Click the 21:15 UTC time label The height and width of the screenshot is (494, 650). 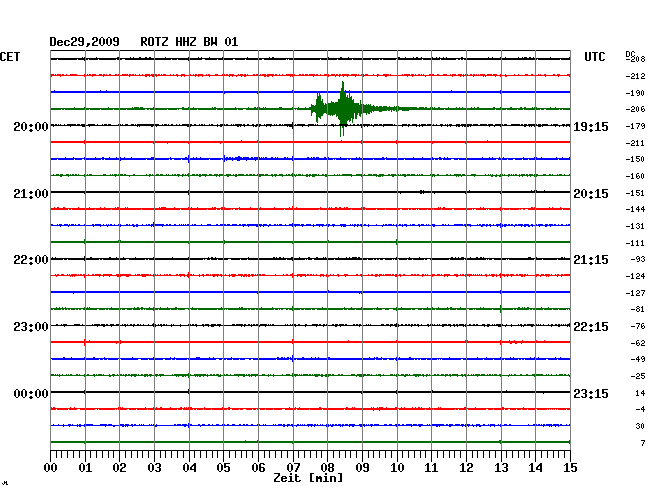(591, 260)
